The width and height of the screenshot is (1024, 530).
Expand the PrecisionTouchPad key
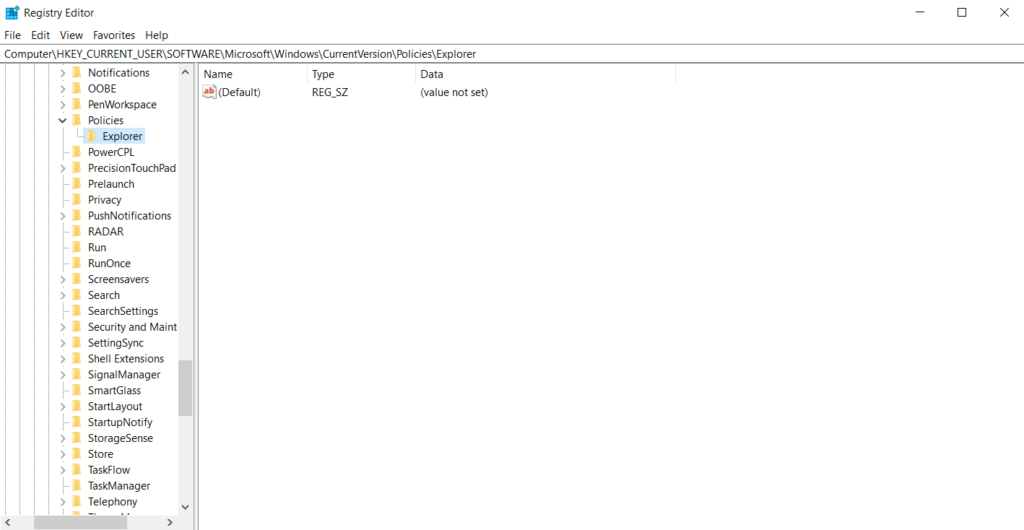[63, 168]
